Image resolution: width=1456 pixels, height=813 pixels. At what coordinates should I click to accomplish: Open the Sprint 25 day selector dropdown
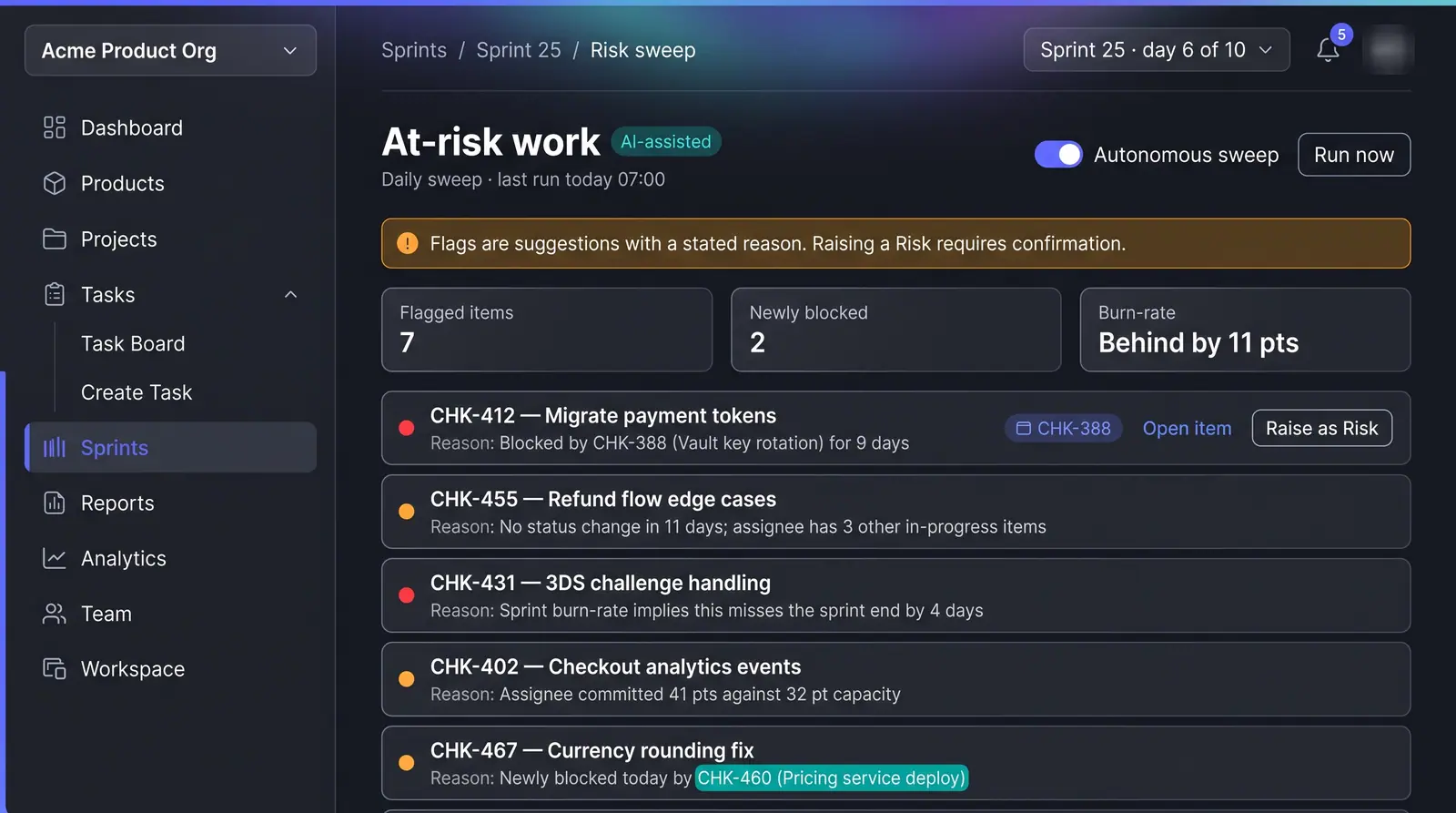pyautogui.click(x=1157, y=49)
